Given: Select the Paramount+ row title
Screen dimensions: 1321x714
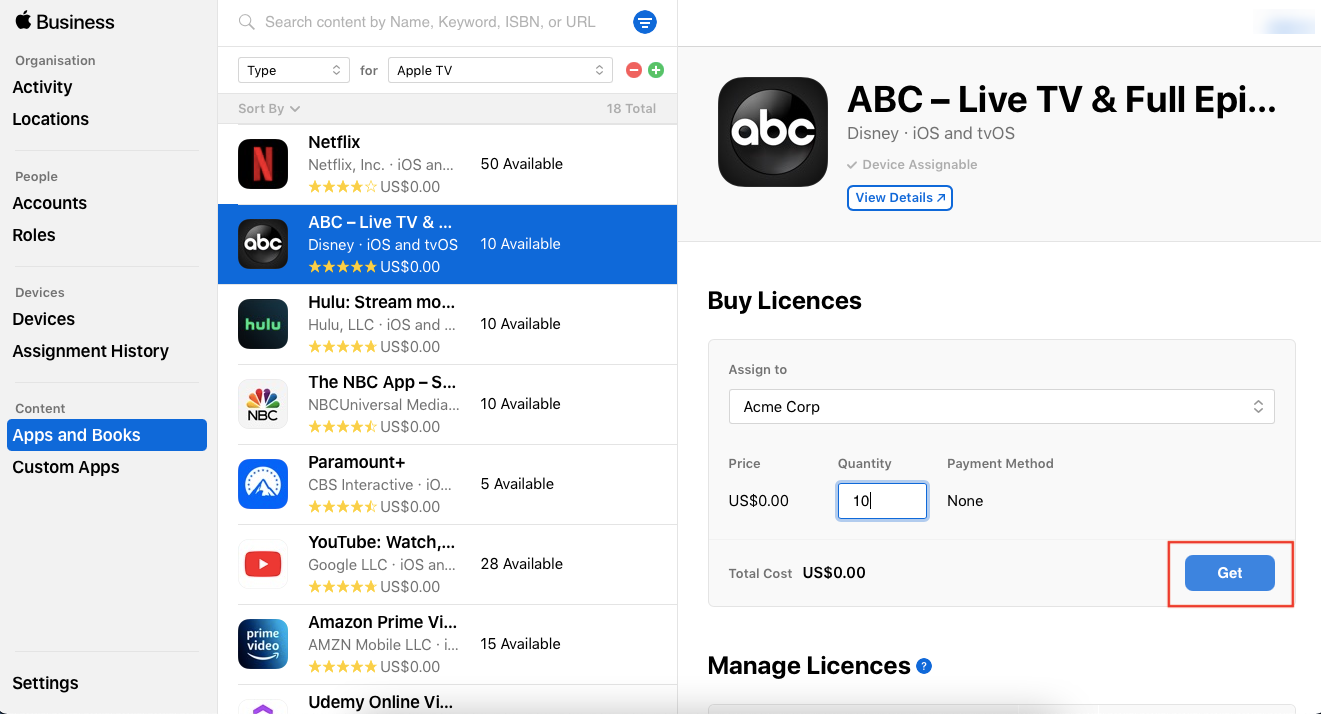Looking at the screenshot, I should [x=357, y=462].
